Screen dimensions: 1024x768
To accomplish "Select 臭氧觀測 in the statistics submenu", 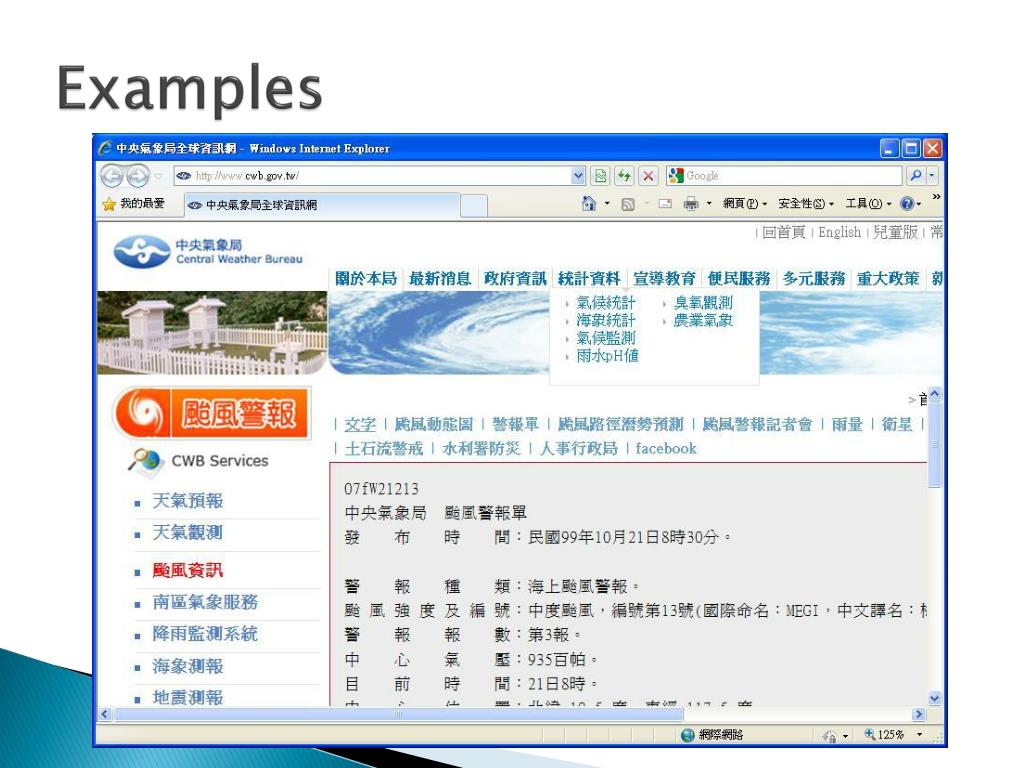I will pyautogui.click(x=703, y=302).
